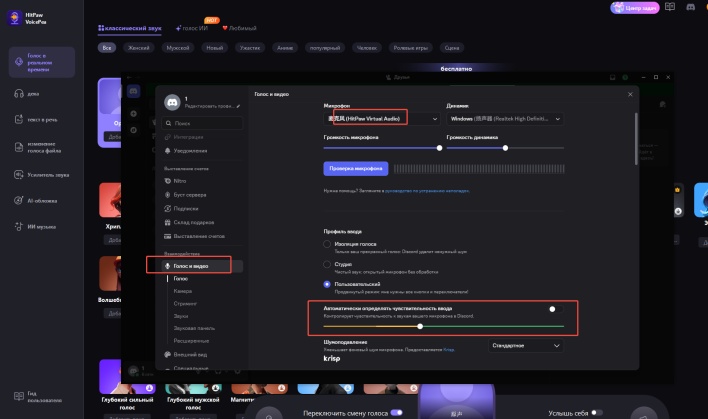Select the Female filter chip
Image resolution: width=708 pixels, height=419 pixels.
point(139,47)
